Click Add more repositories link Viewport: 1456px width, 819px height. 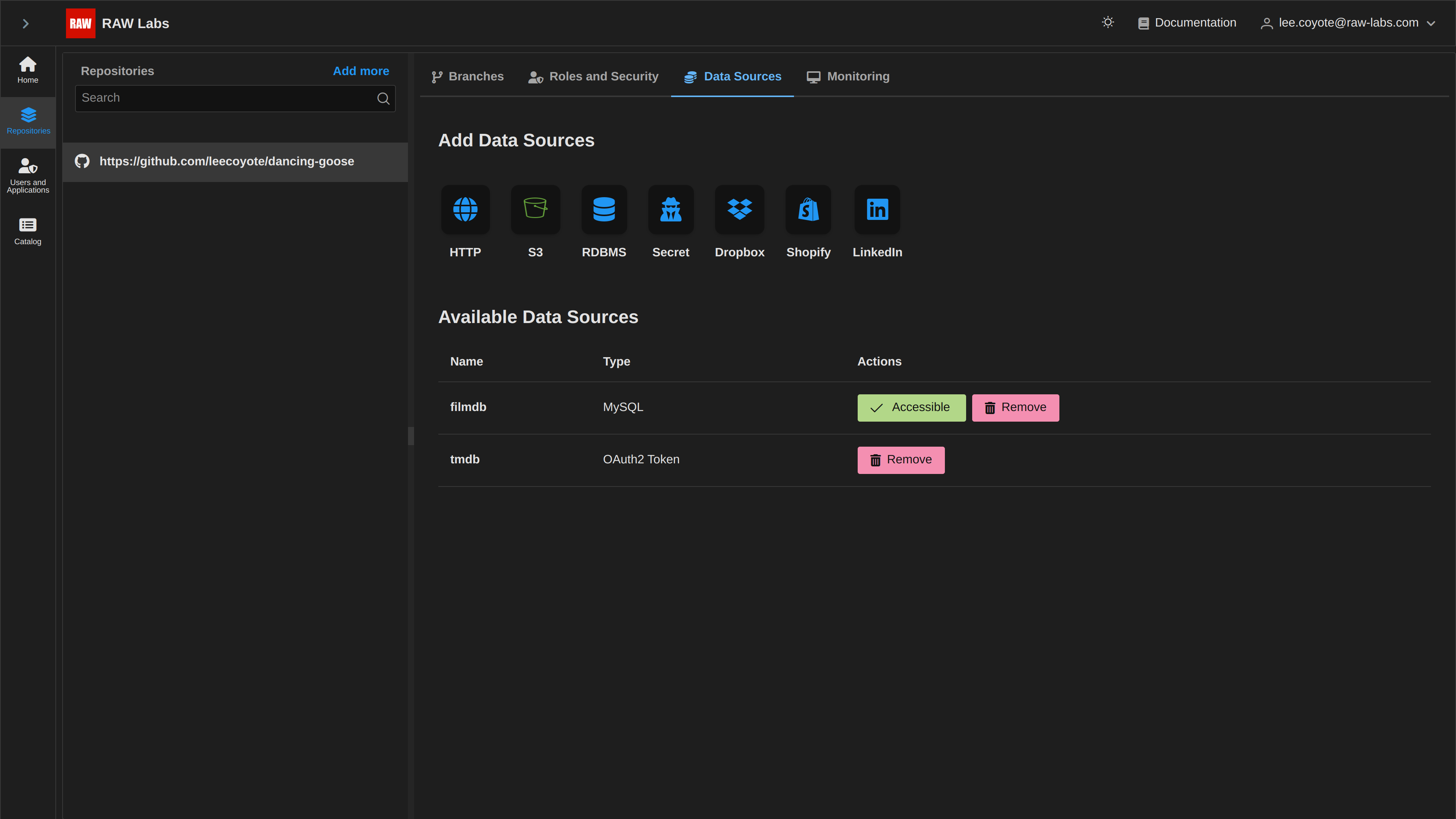tap(361, 71)
